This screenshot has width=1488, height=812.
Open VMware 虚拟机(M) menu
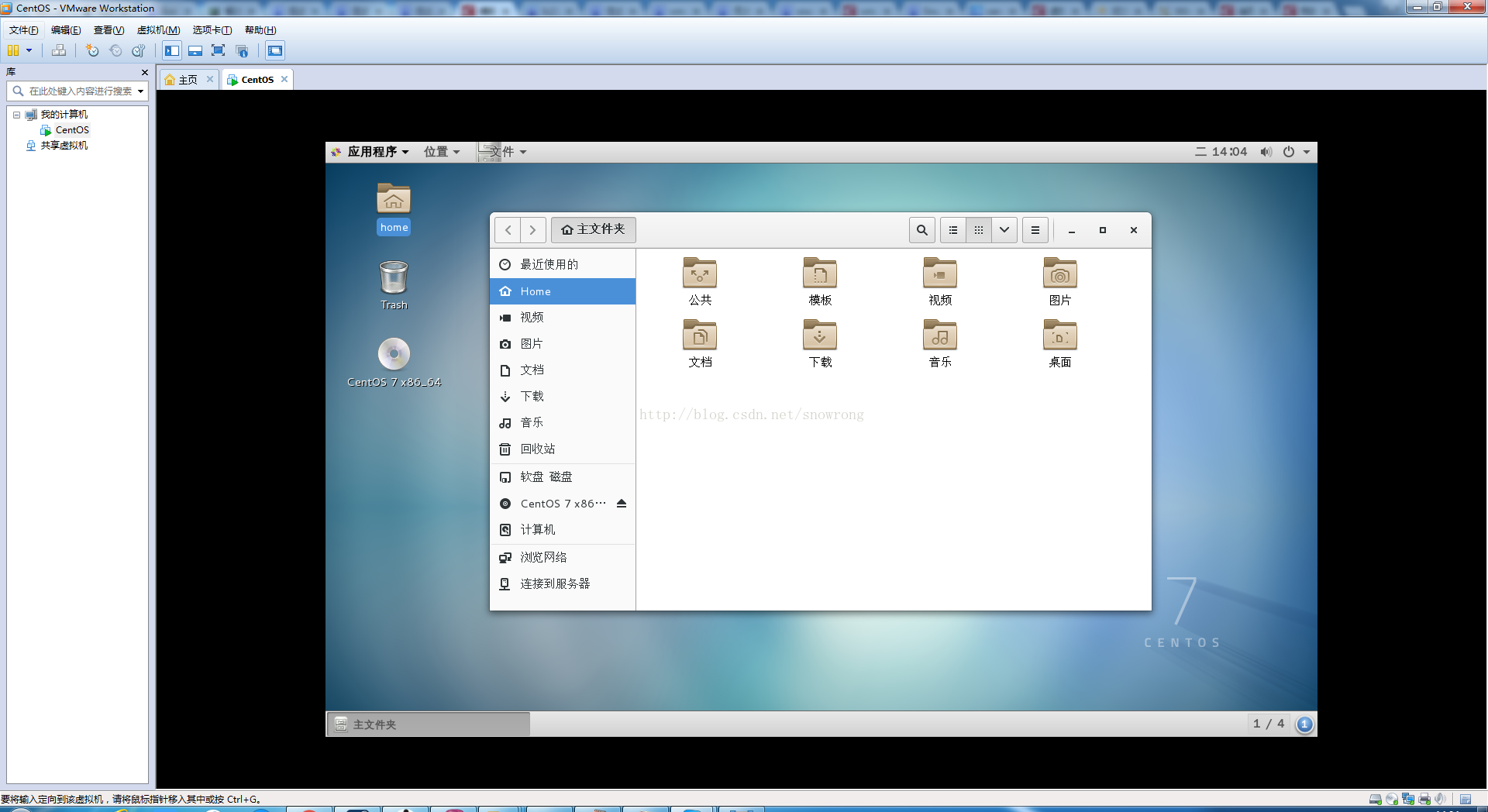158,30
